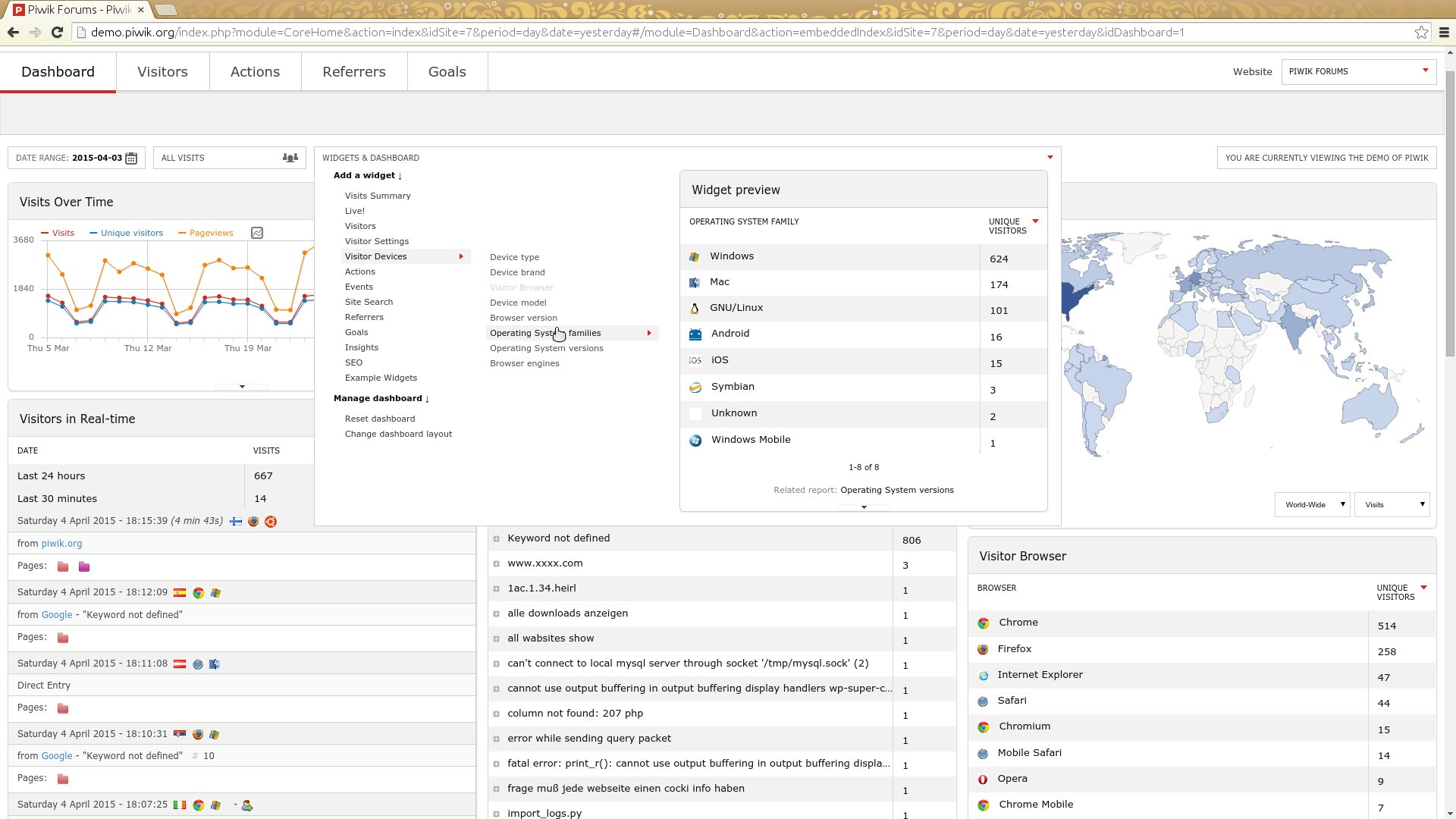Viewport: 1456px width, 819px height.
Task: Click the 'import_logs.py' keyword row
Action: coord(721,811)
